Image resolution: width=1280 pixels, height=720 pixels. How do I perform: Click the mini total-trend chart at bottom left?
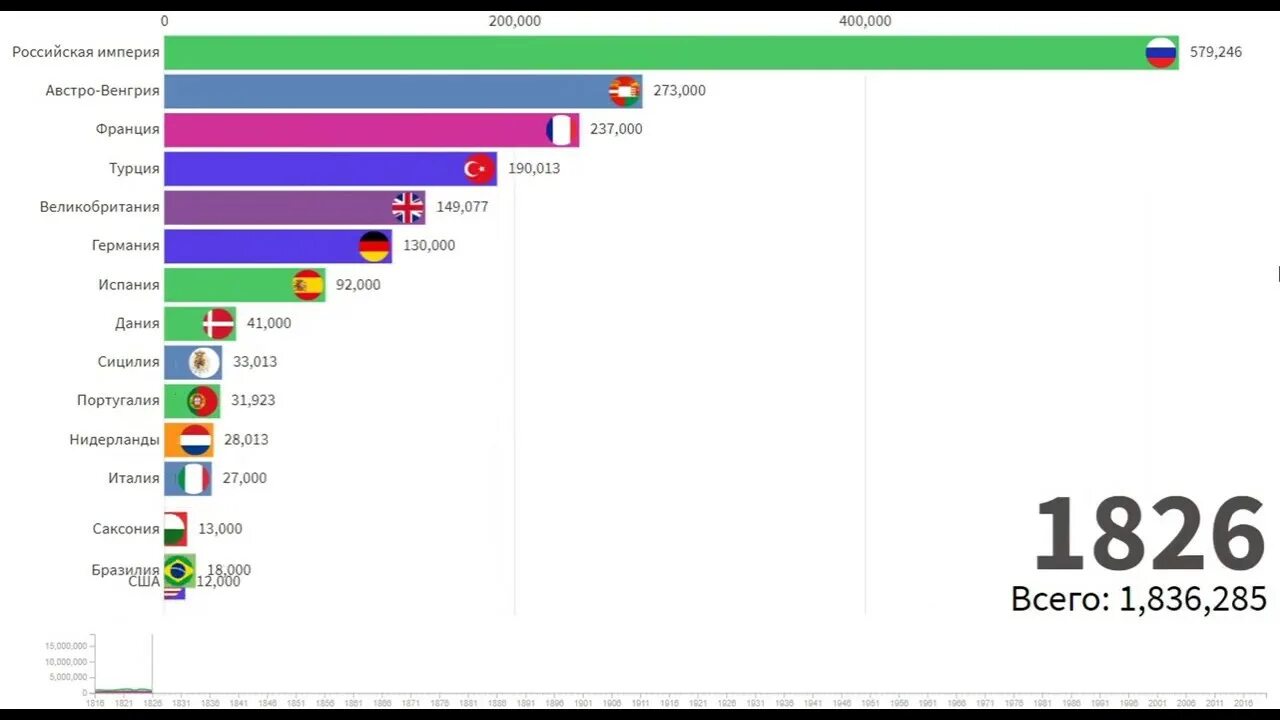click(122, 664)
